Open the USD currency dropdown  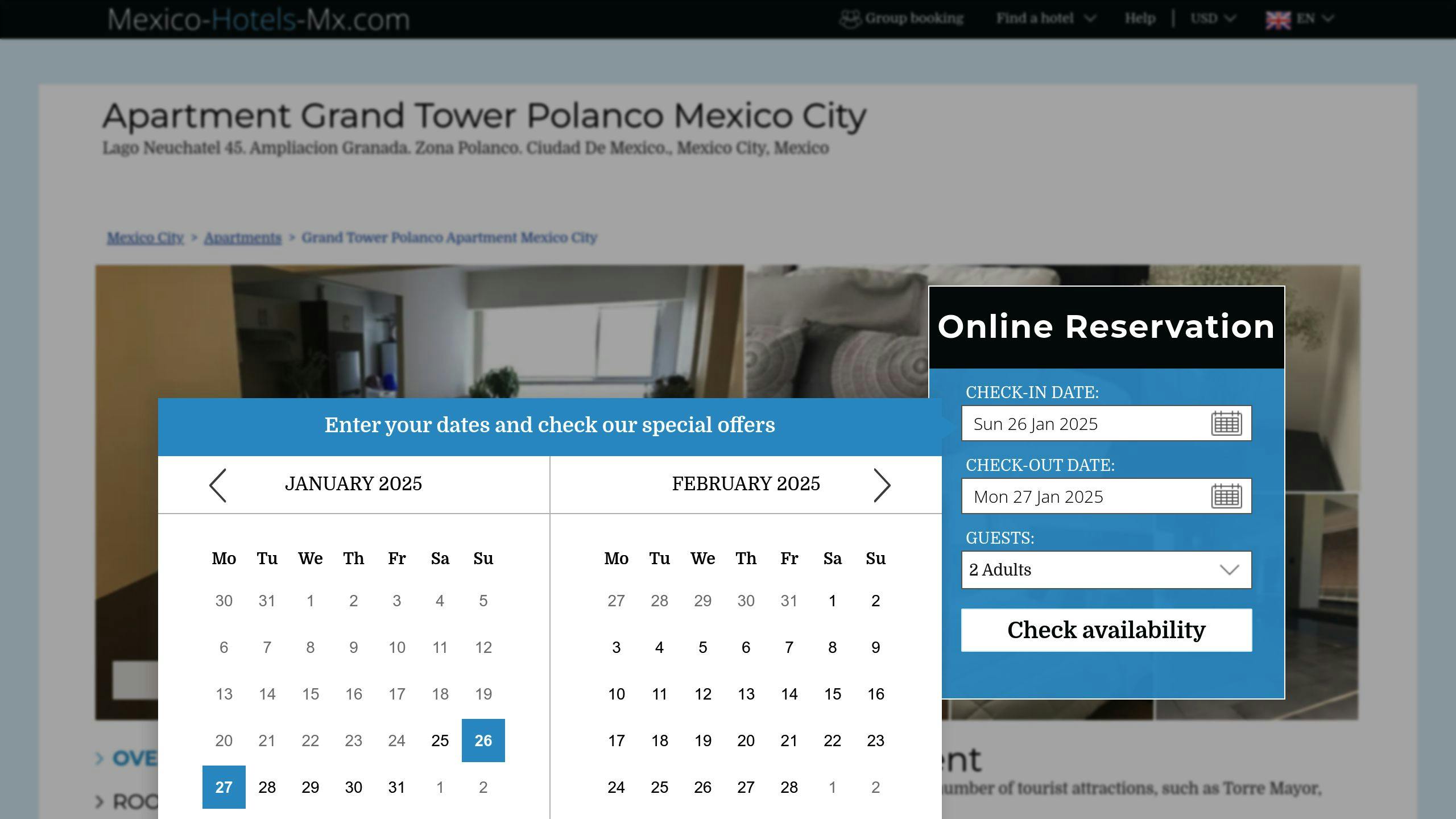tap(1211, 18)
